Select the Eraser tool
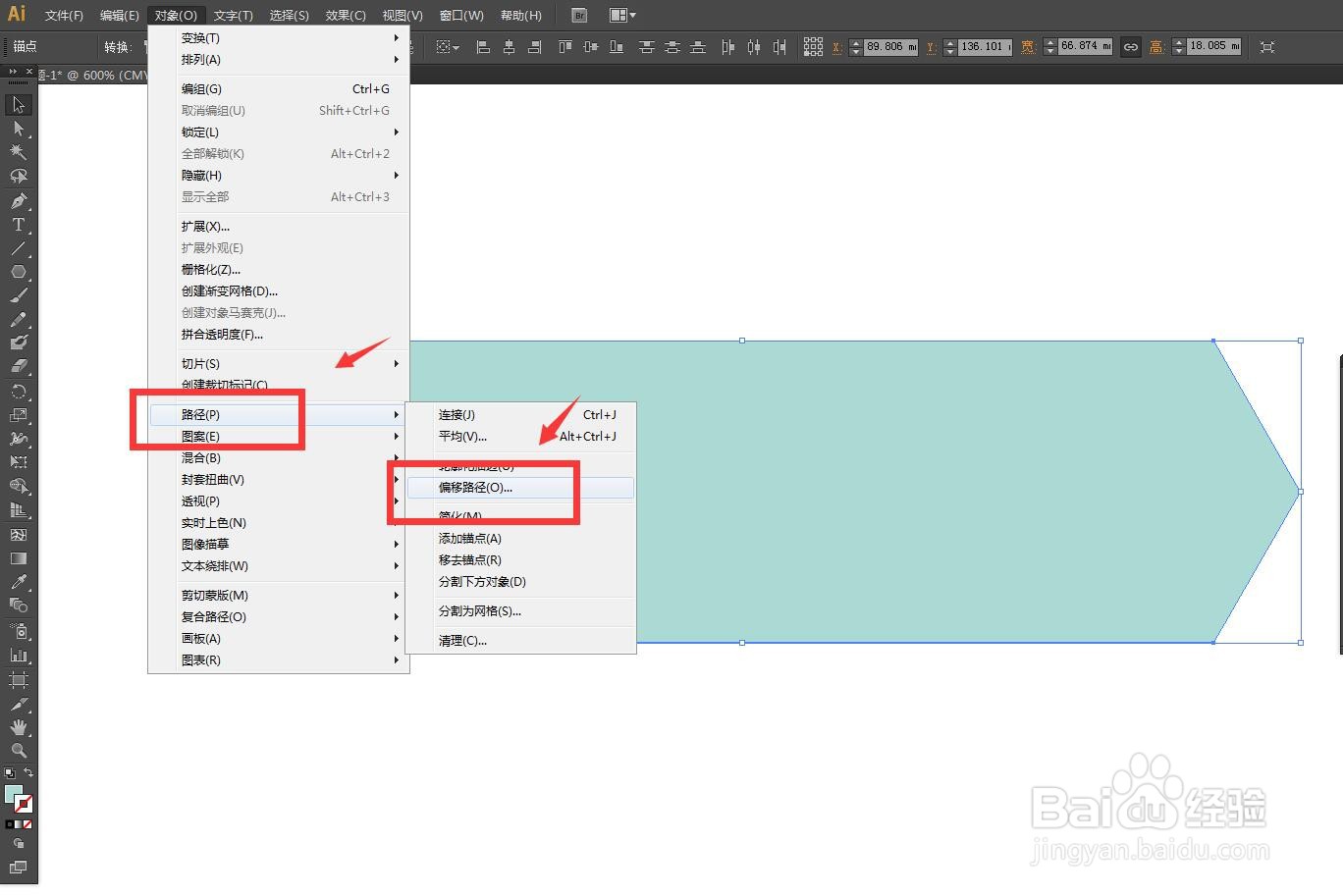 point(18,366)
